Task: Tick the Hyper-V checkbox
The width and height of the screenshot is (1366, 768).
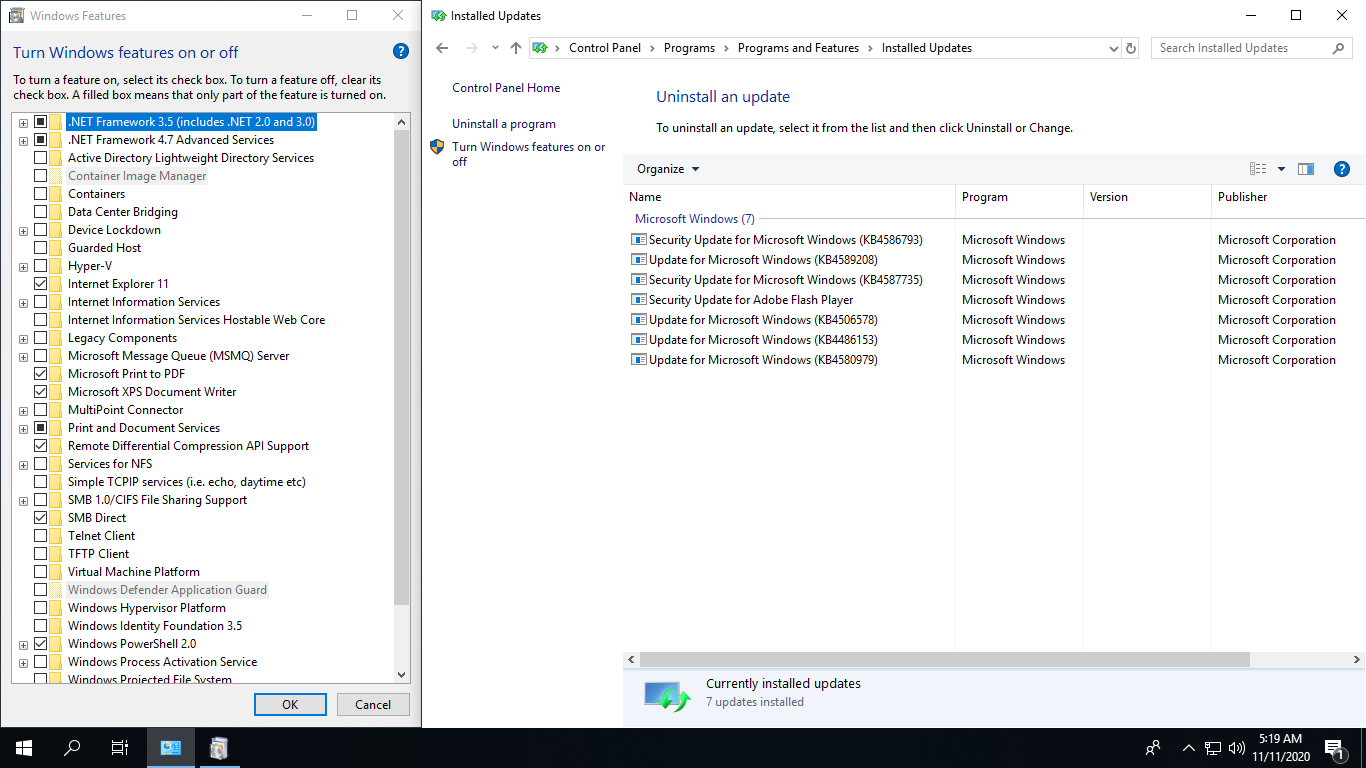Action: tap(41, 266)
